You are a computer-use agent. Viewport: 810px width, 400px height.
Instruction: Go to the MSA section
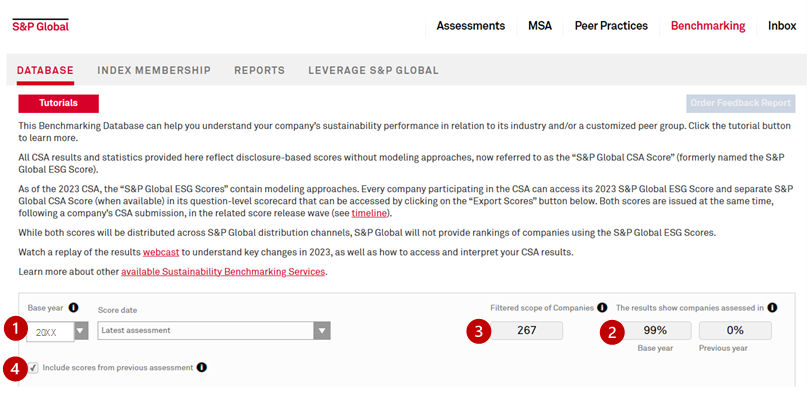(x=540, y=26)
